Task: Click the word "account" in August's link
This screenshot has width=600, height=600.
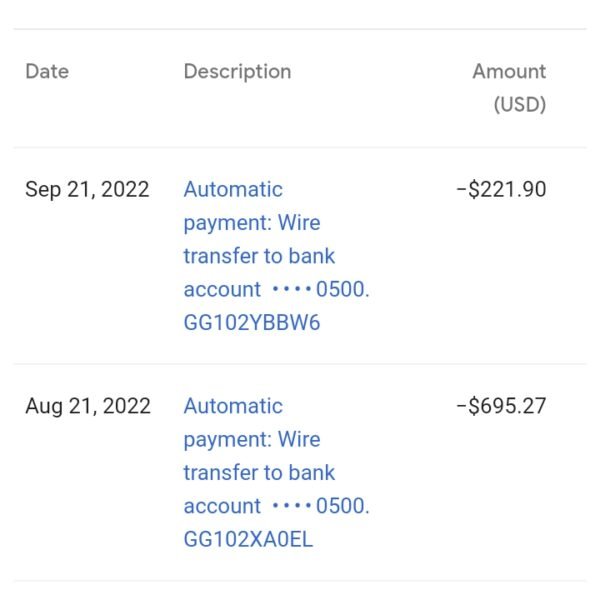Action: click(222, 506)
